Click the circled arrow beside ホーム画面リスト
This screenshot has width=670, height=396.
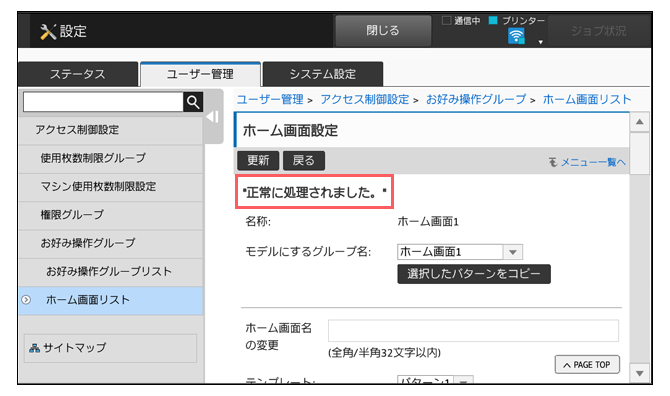coord(26,300)
